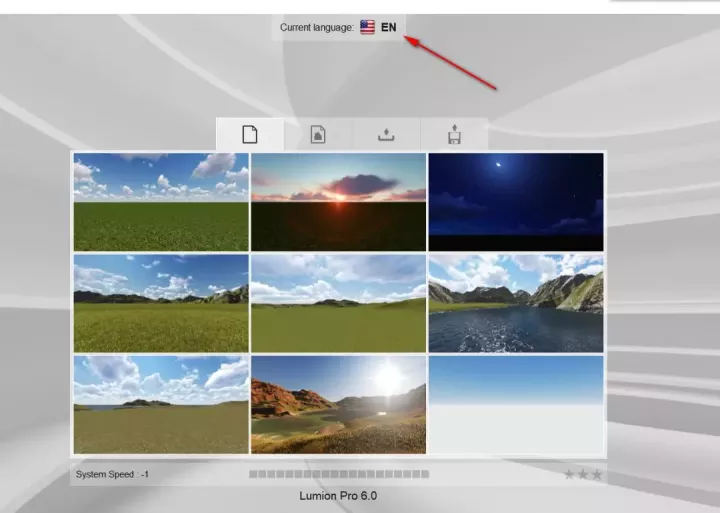Choose the sunset scene template
Screen dimensions: 720x513
[338, 202]
